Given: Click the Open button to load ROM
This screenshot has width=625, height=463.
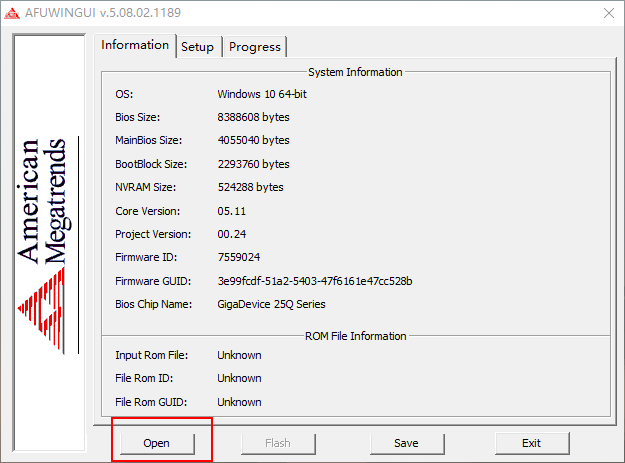Looking at the screenshot, I should pos(157,443).
